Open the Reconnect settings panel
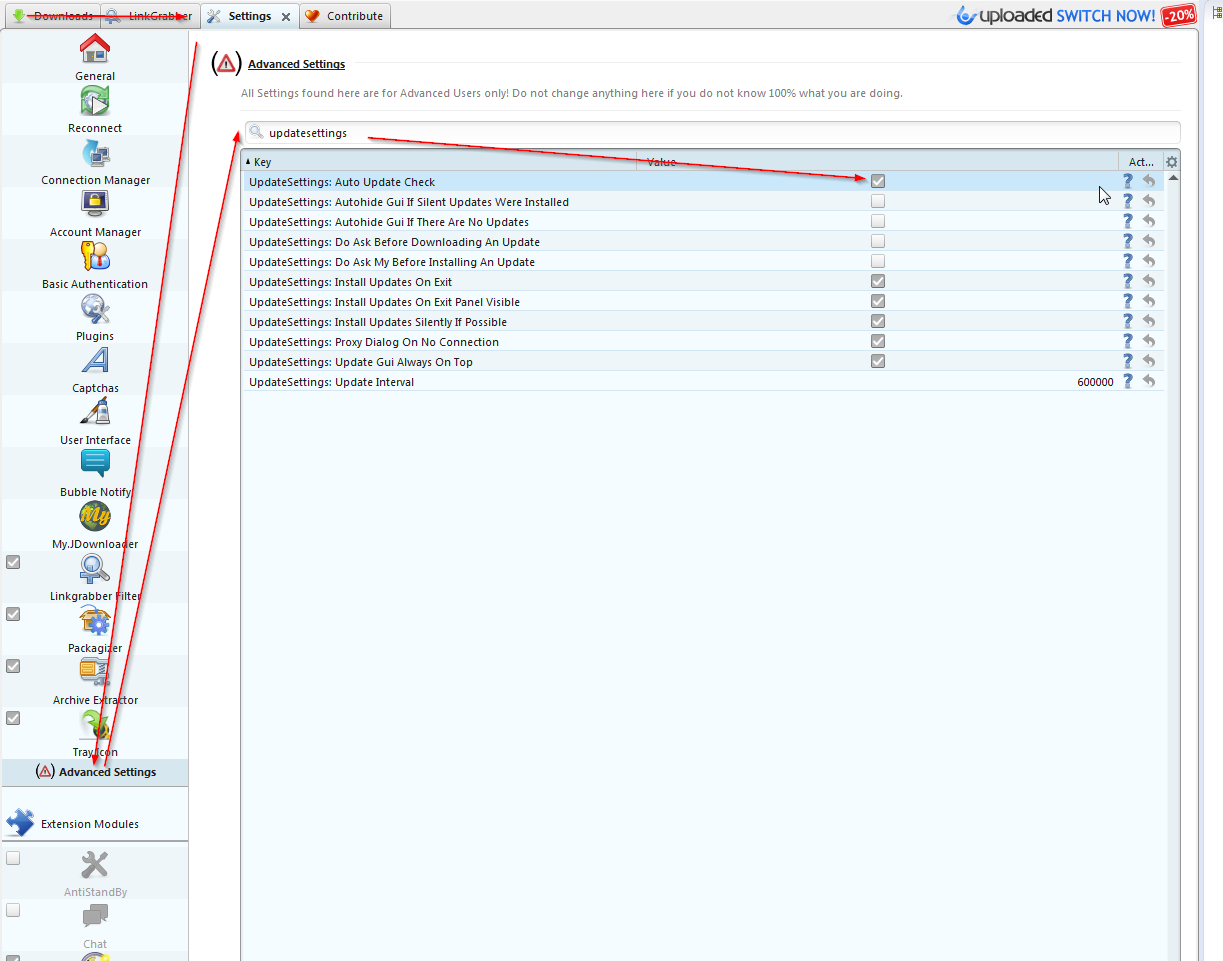 tap(95, 108)
